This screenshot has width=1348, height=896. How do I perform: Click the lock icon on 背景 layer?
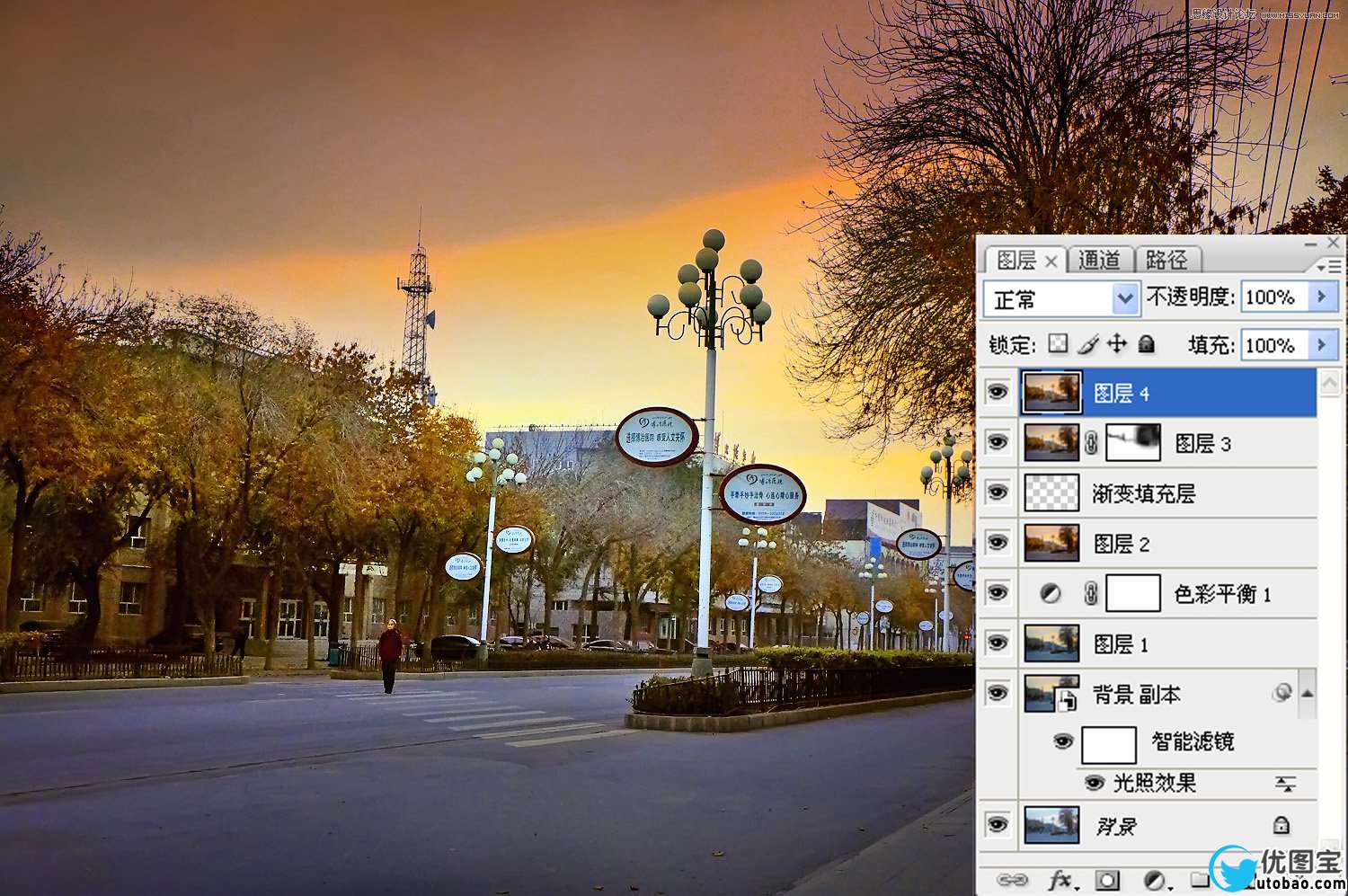click(x=1281, y=825)
